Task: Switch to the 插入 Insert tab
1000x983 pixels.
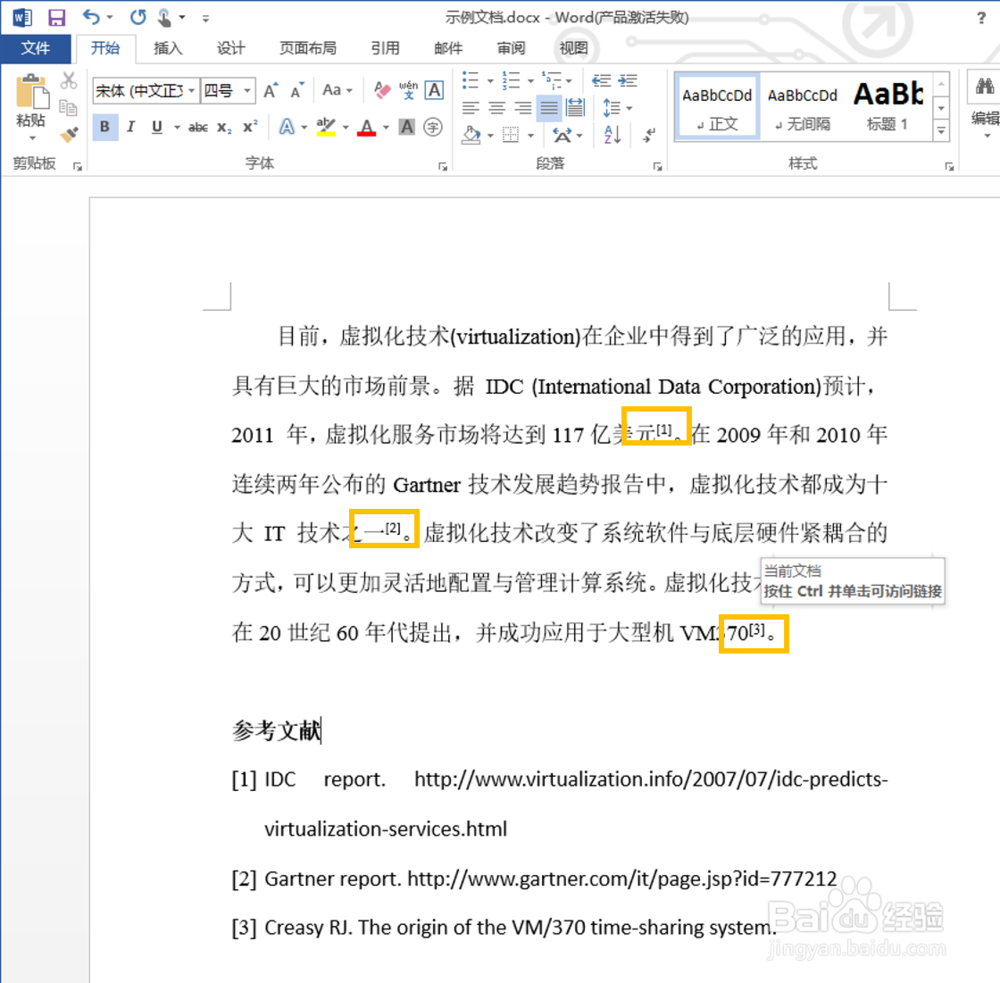Action: coord(168,48)
